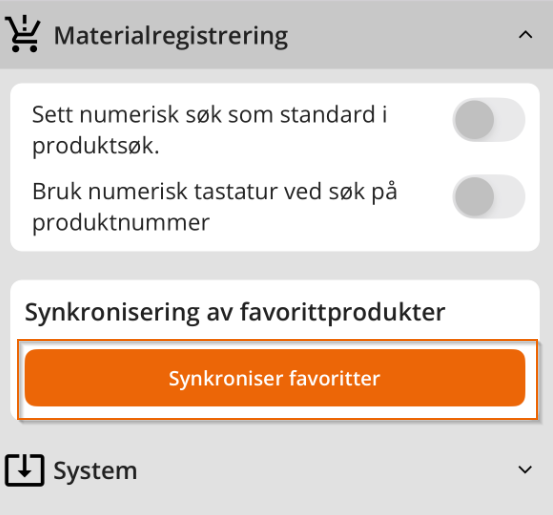Tap the grey knob of the numerisk søk switch
This screenshot has height=515, width=553.
[x=474, y=120]
